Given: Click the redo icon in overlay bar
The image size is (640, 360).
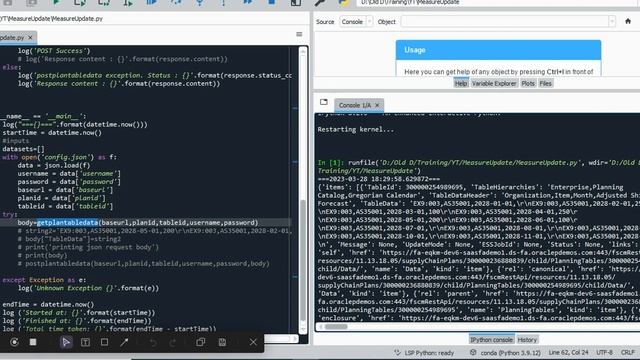Looking at the screenshot, I should 172,342.
